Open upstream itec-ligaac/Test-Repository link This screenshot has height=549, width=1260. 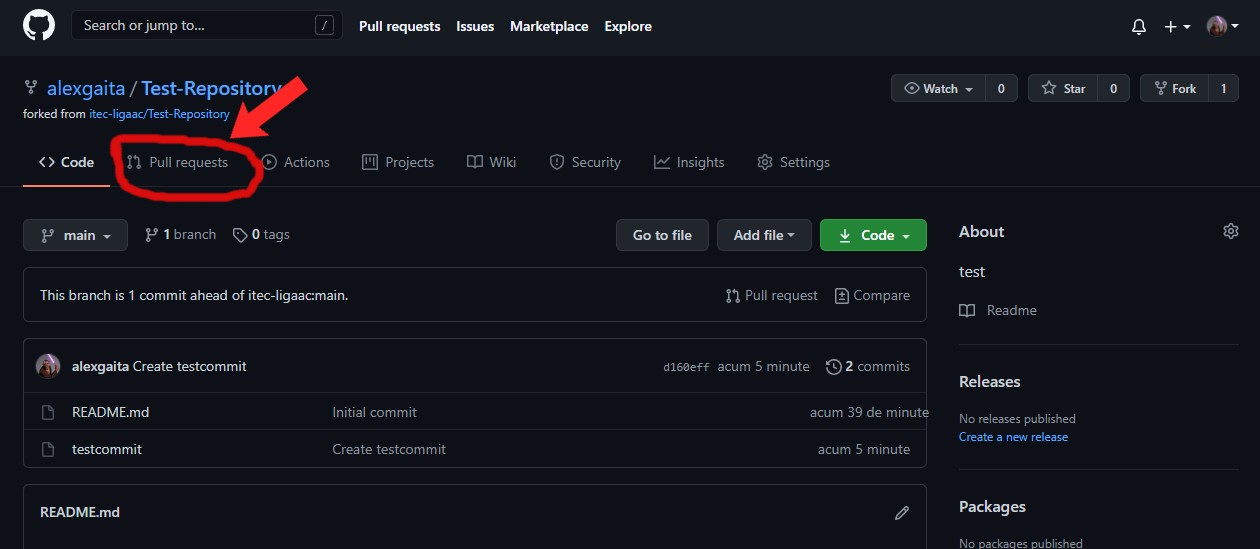coord(159,114)
